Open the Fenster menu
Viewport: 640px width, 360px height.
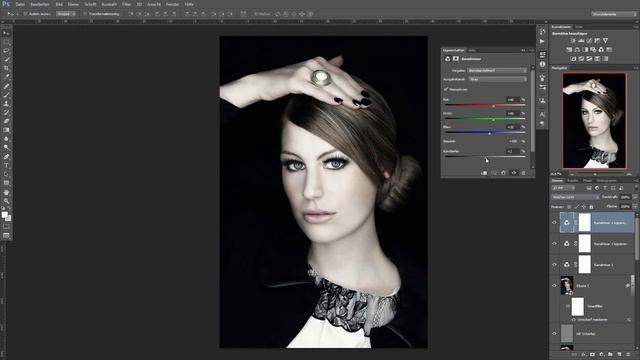pos(172,4)
